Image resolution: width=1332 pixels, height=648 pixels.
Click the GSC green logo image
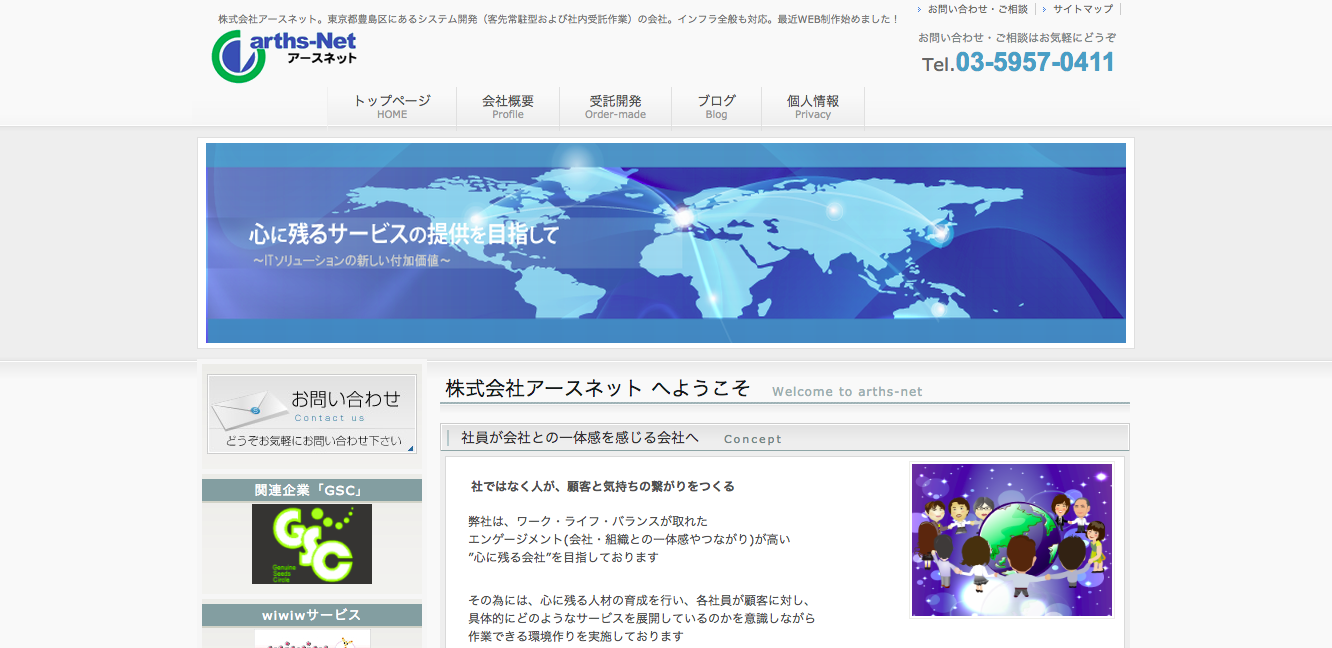[x=310, y=544]
